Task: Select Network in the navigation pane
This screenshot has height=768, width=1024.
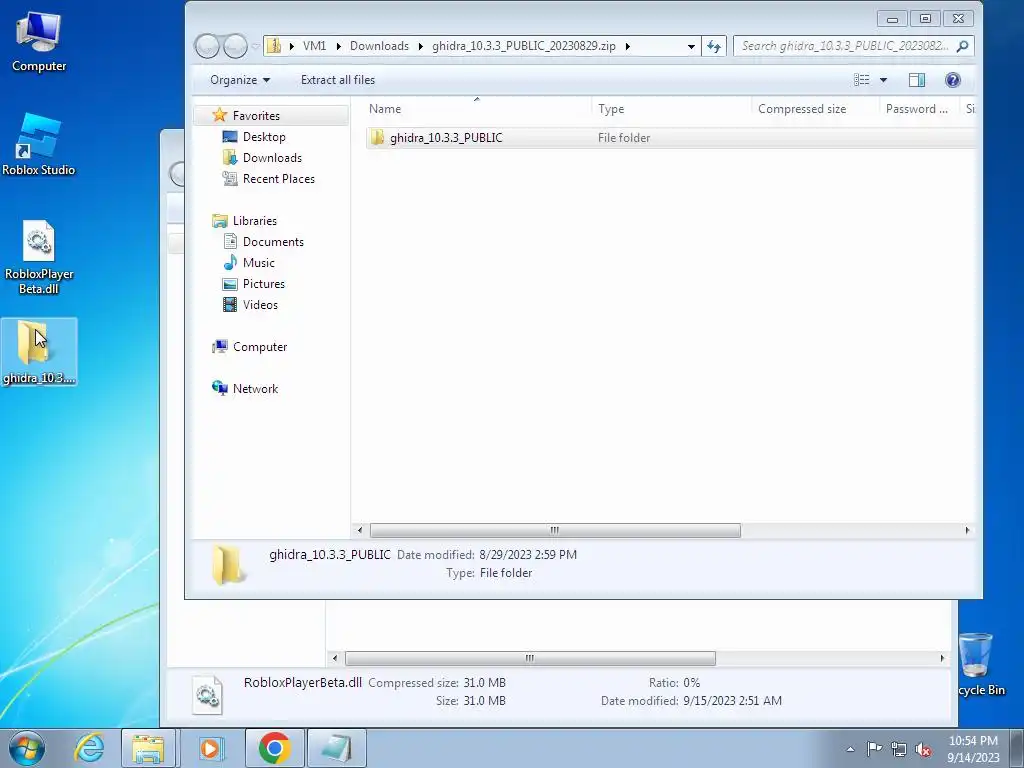Action: [x=255, y=389]
